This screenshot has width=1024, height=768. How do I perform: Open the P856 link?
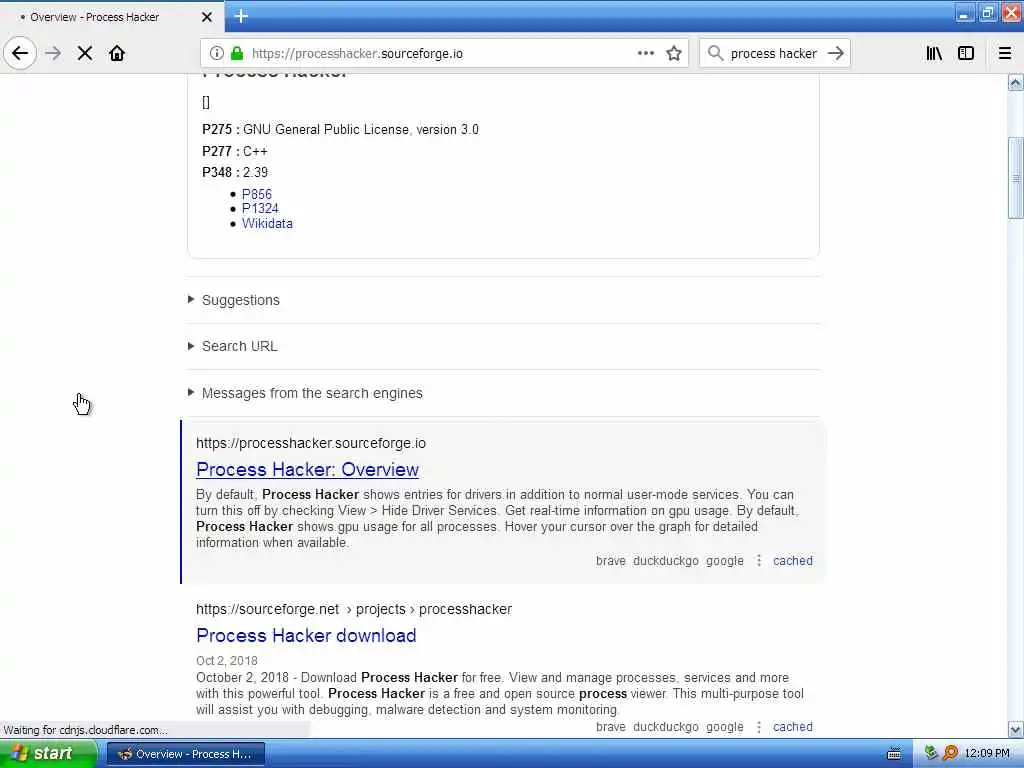pos(257,194)
